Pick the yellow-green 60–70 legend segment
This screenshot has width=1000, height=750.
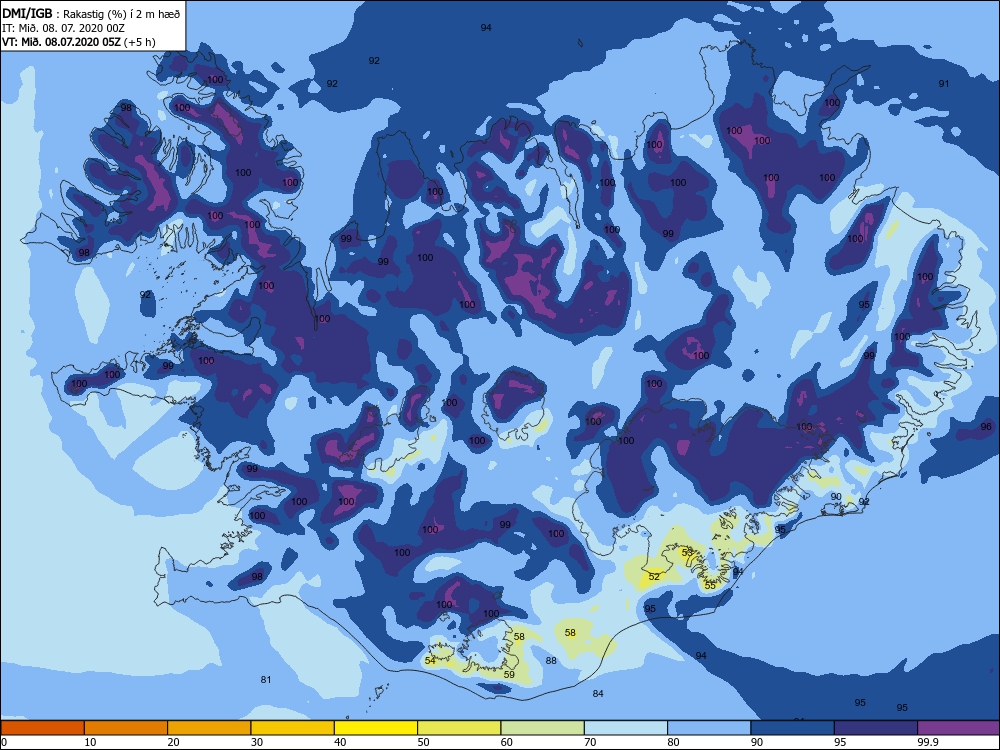click(543, 728)
